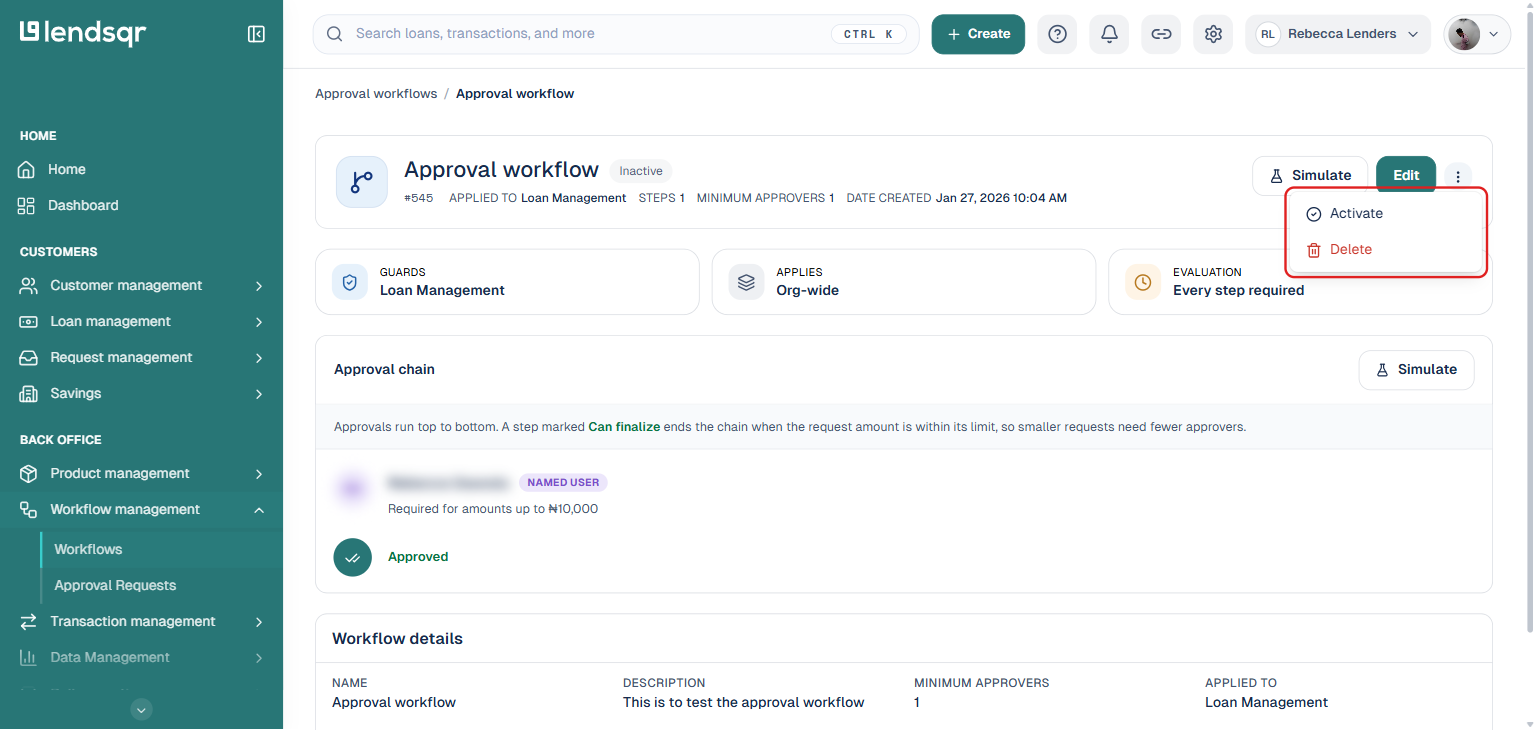Click the Home house icon in sidebar
Image resolution: width=1535 pixels, height=730 pixels.
pyautogui.click(x=27, y=169)
